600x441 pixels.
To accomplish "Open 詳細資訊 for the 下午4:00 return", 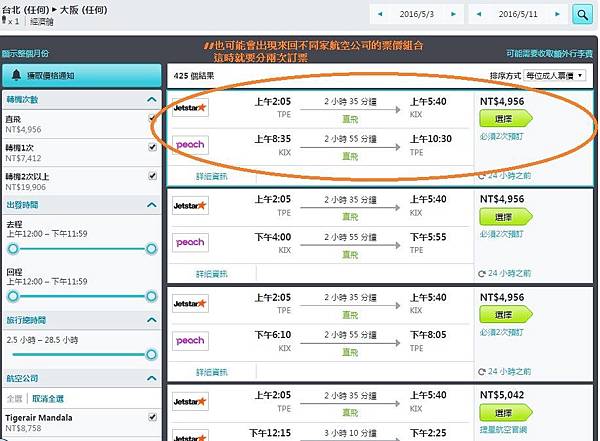I will click(x=212, y=274).
